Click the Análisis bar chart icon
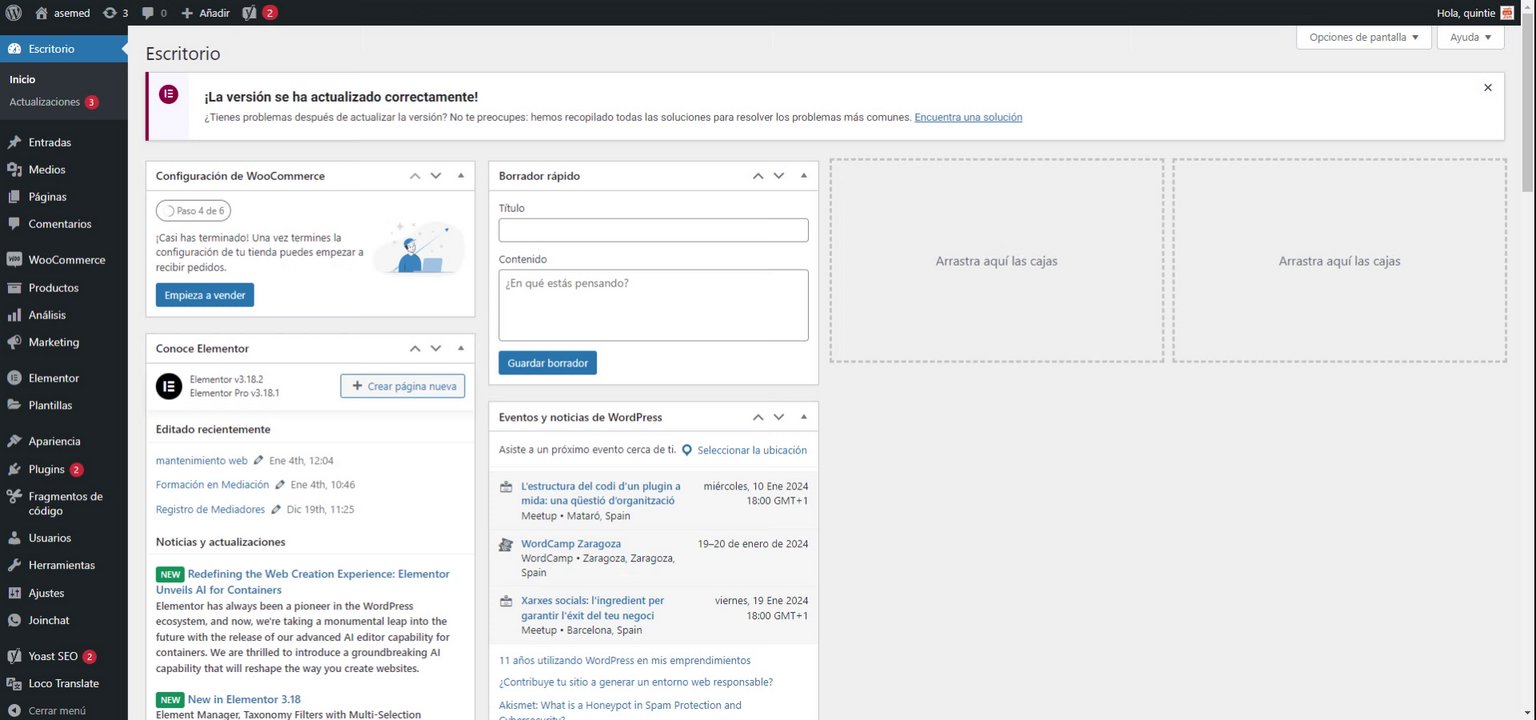 point(14,315)
